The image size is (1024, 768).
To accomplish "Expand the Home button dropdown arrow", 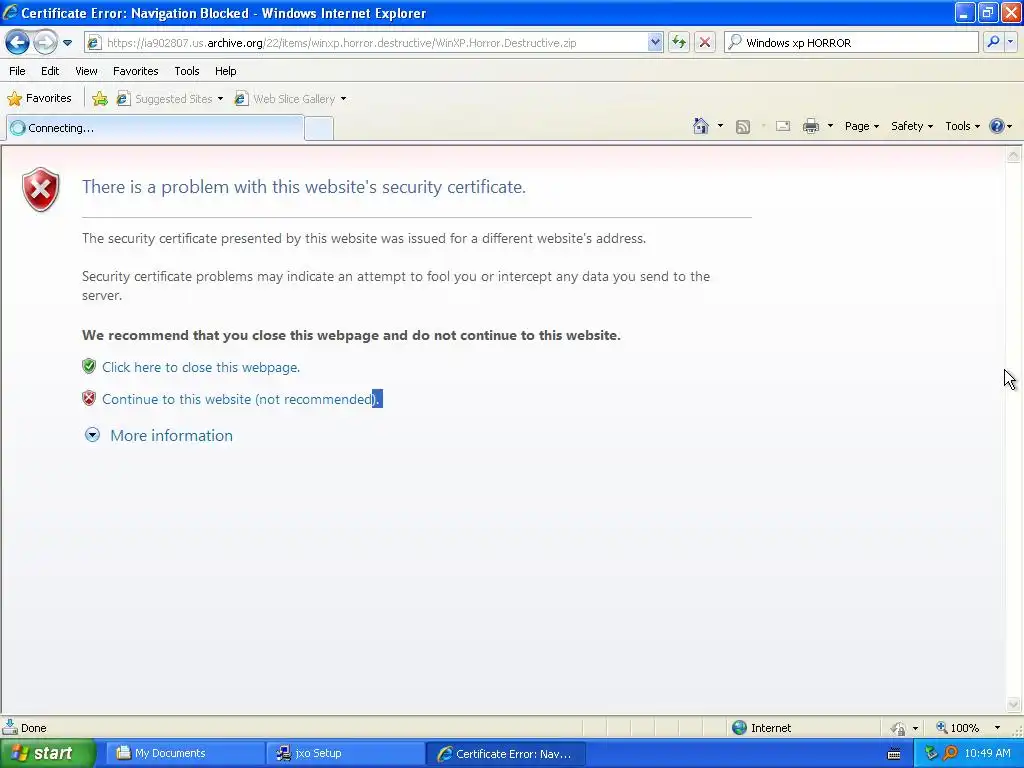I will tap(720, 126).
